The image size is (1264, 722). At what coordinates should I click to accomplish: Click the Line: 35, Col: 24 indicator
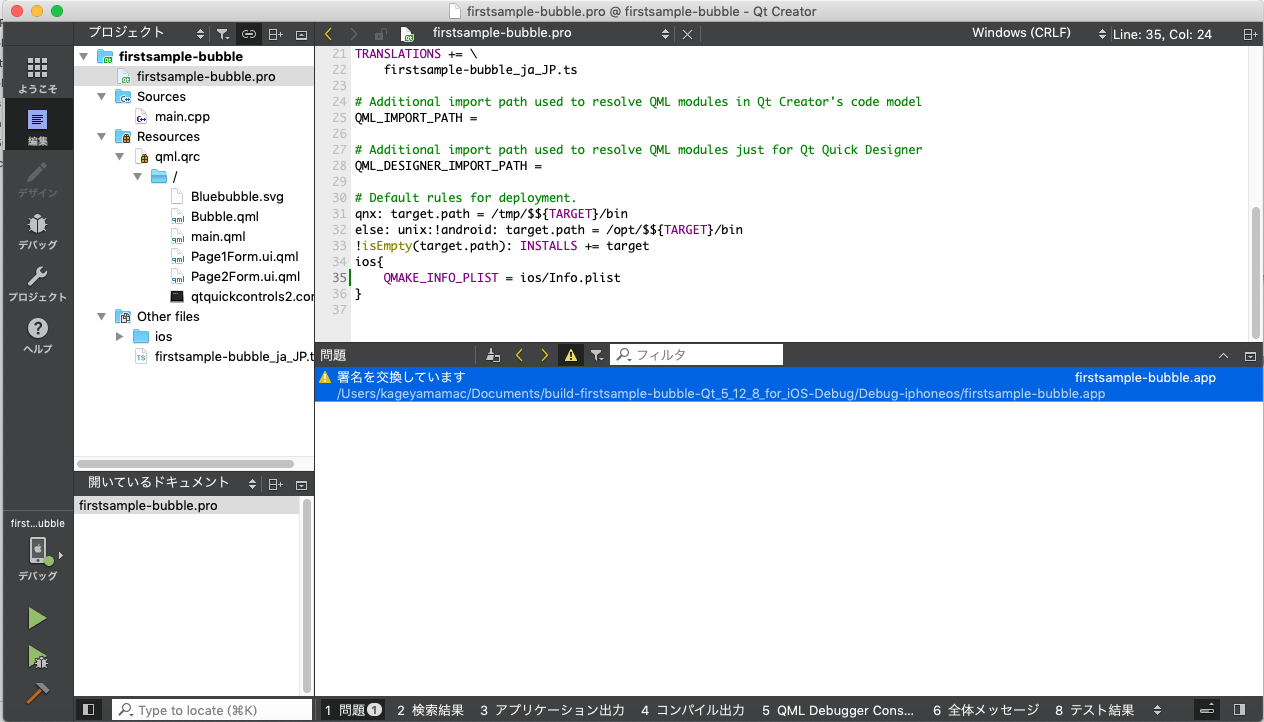pyautogui.click(x=1164, y=34)
